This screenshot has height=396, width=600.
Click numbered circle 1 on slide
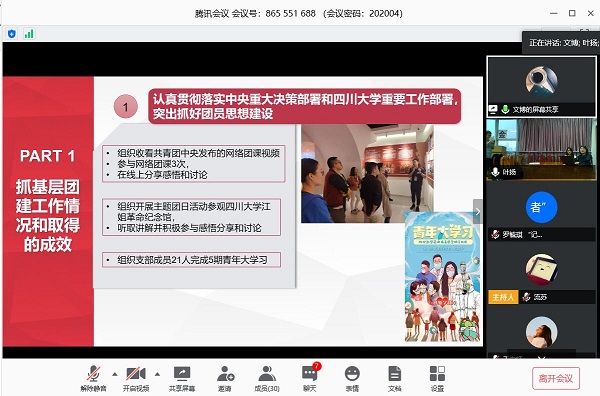point(126,107)
